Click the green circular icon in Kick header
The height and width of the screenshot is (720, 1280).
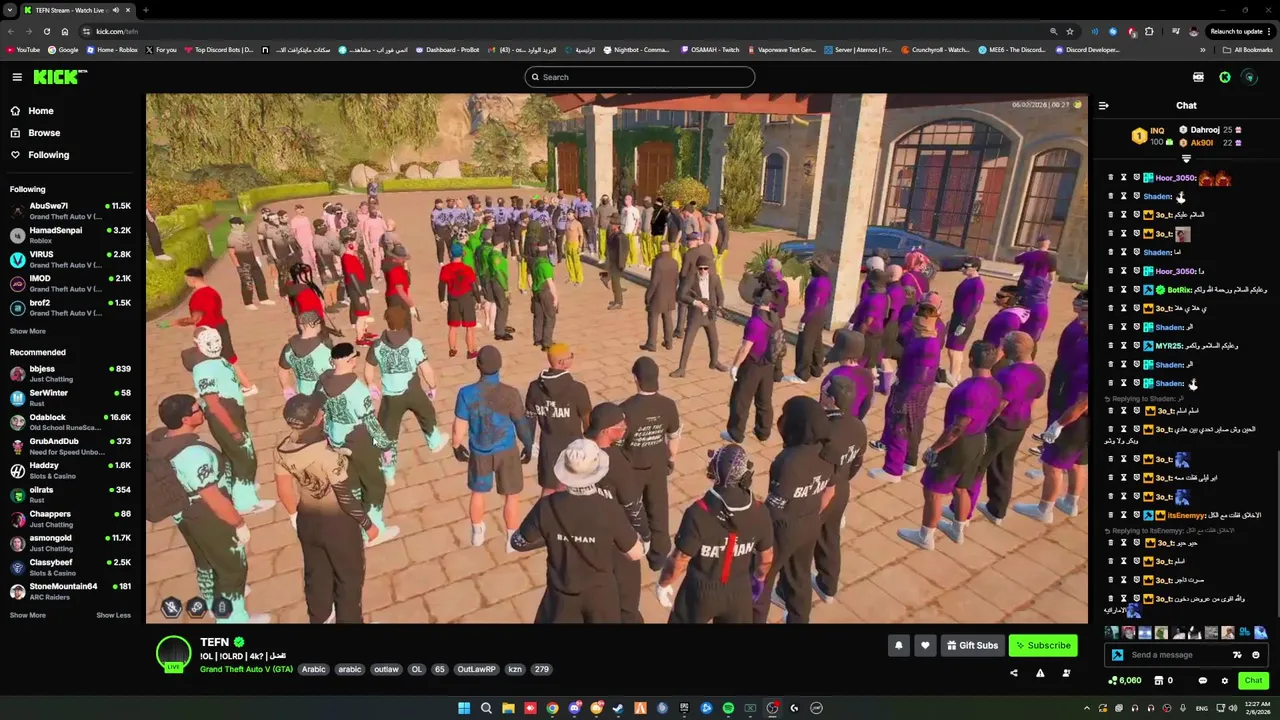click(x=1225, y=77)
